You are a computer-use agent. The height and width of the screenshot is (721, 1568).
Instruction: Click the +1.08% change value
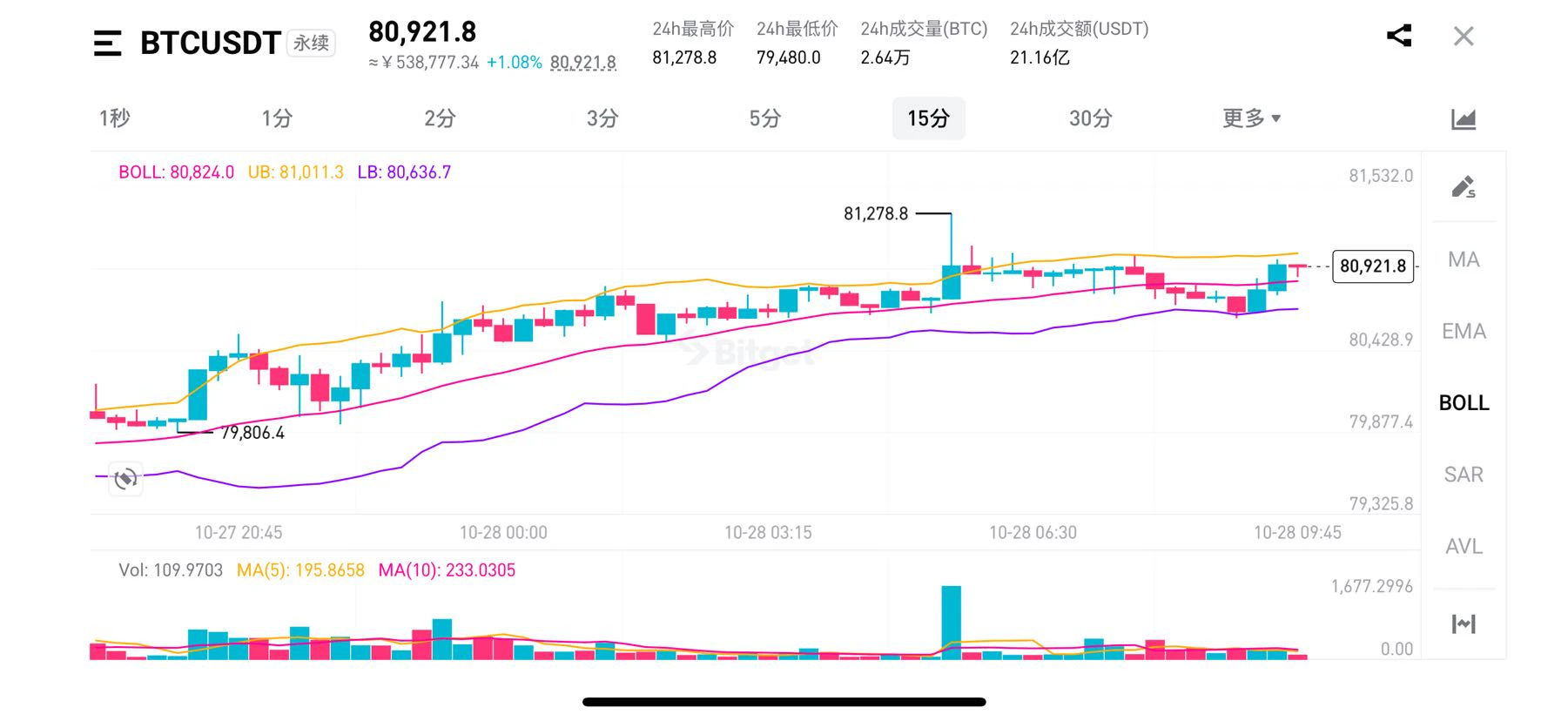pos(515,63)
